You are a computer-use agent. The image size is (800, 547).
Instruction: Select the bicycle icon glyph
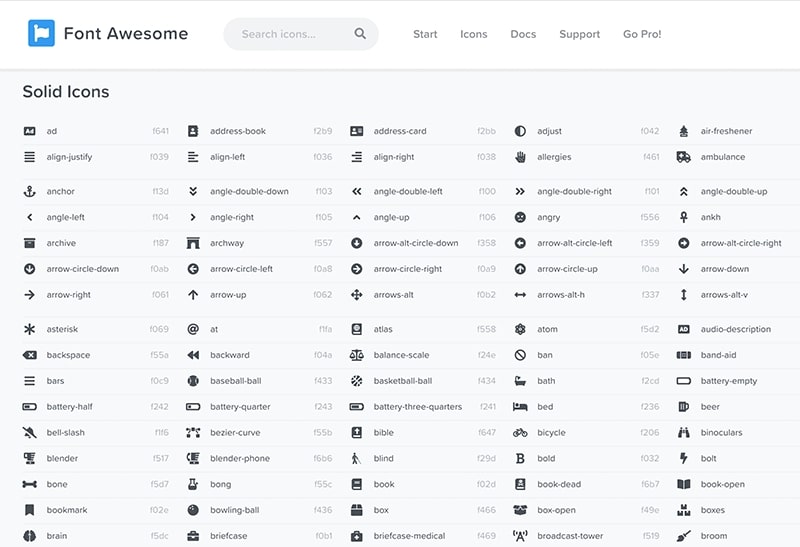(x=520, y=433)
